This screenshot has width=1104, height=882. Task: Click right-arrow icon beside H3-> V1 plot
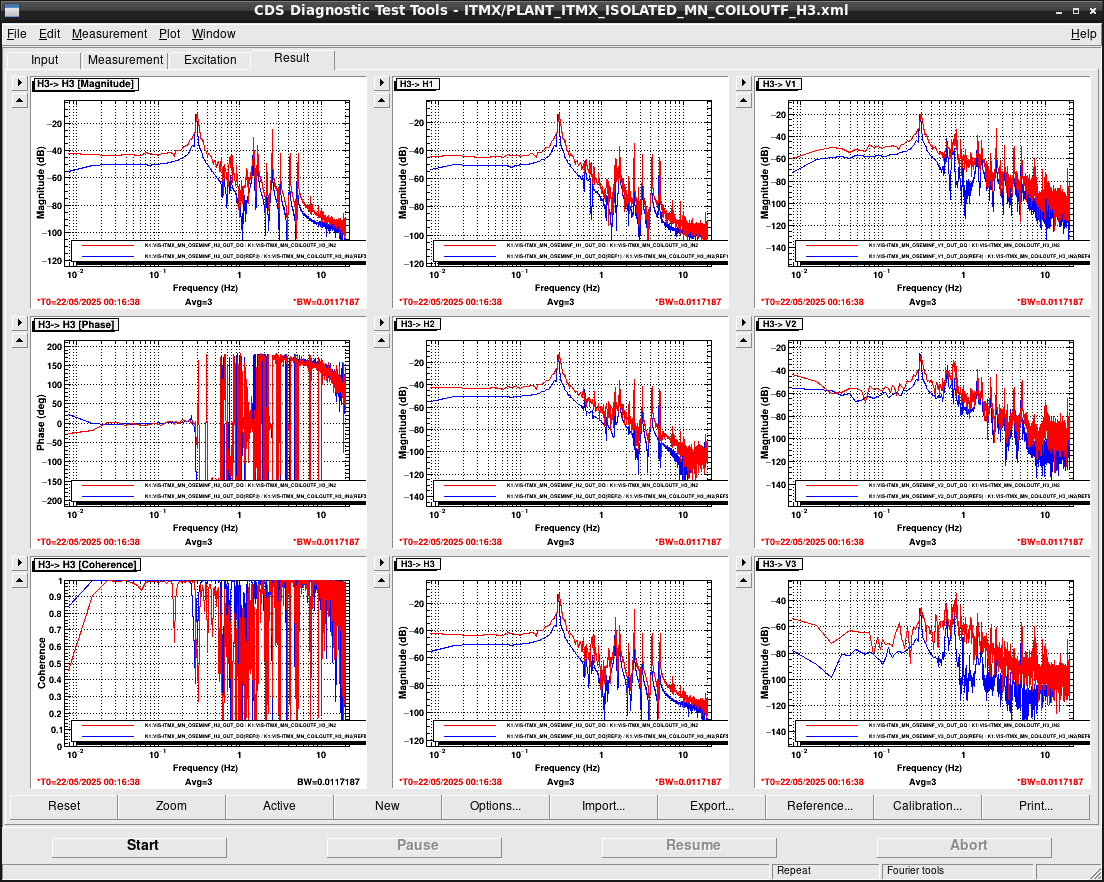tap(744, 83)
